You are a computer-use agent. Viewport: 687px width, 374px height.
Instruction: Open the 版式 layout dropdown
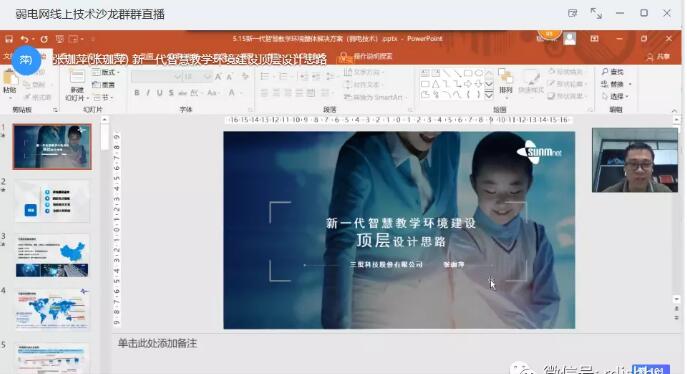tap(106, 72)
